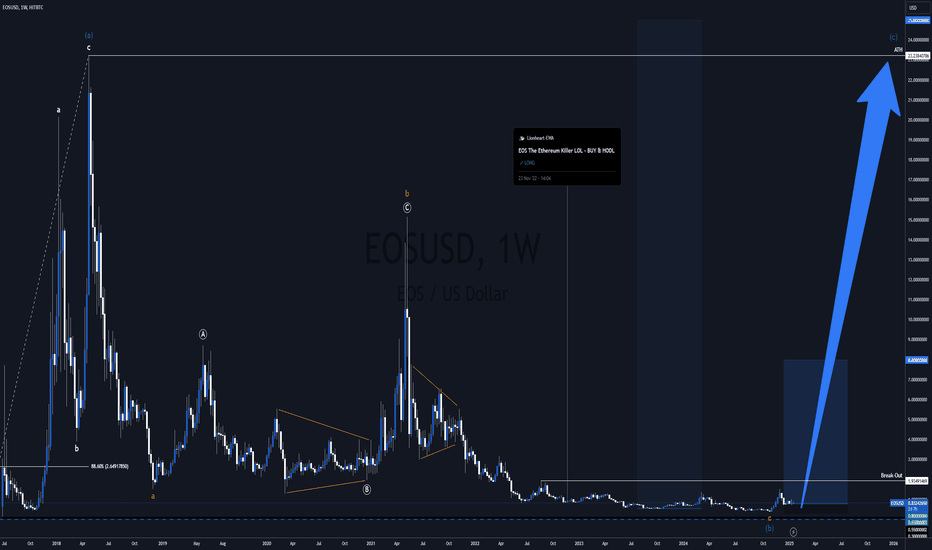Click the 2022 label on time axis
932x550 pixels.
tap(475, 543)
